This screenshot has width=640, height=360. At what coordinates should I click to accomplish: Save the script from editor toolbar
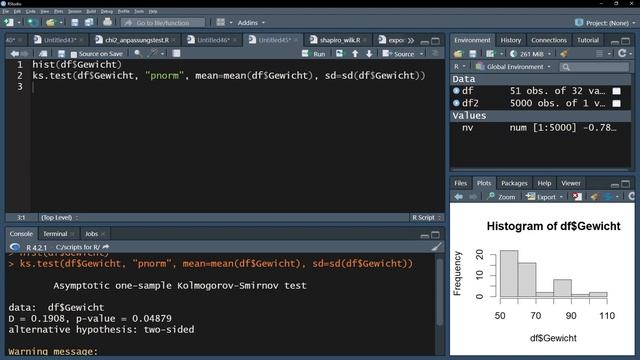[61, 53]
